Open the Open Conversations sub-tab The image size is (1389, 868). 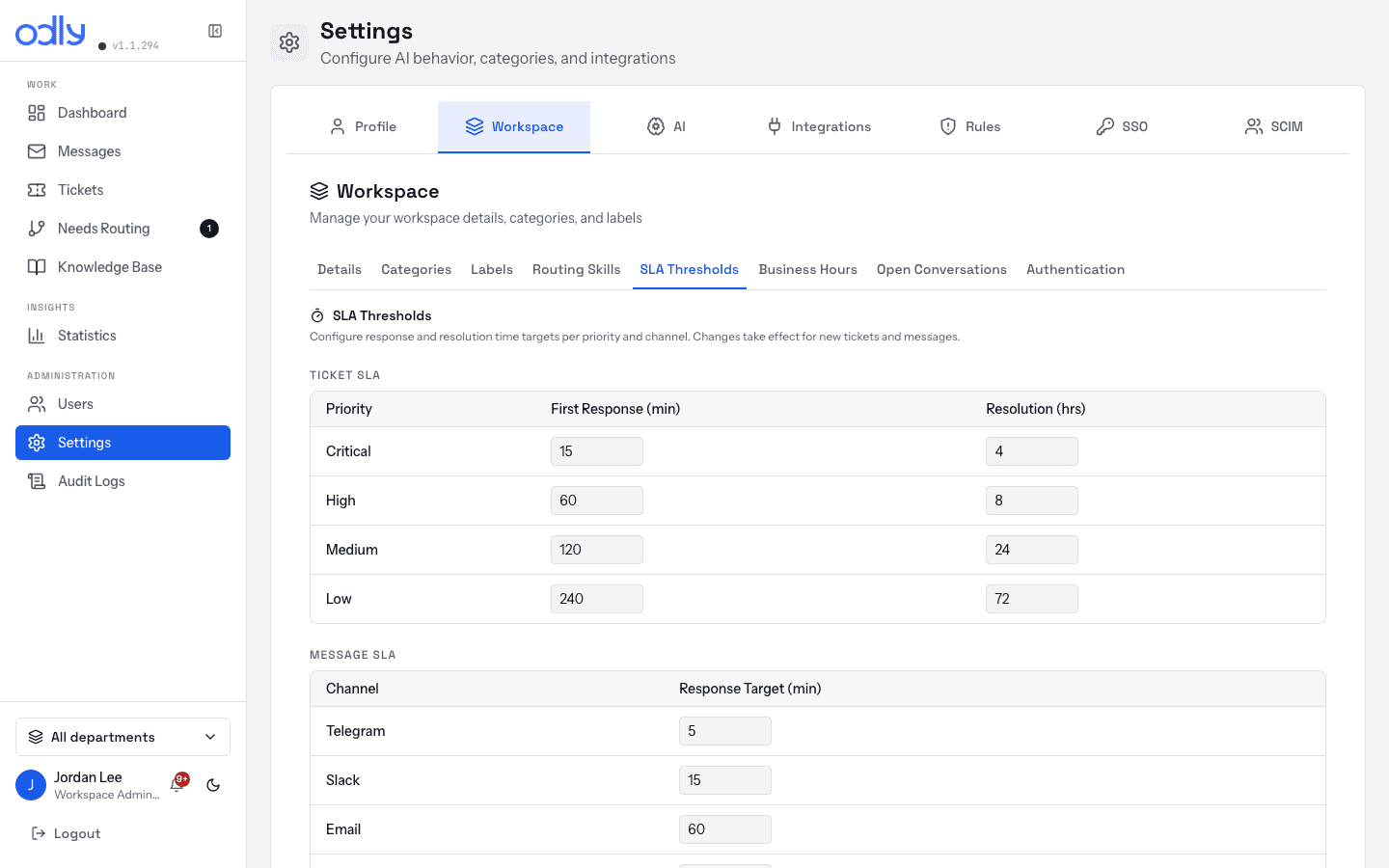point(941,270)
